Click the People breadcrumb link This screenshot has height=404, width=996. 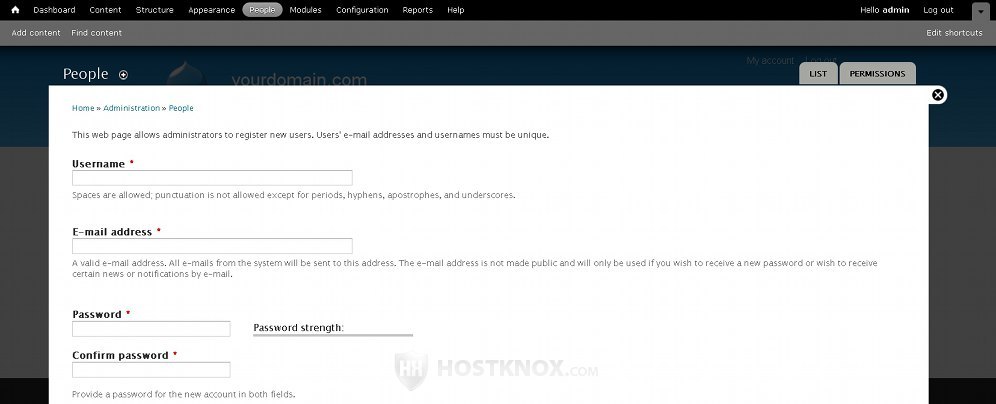[x=181, y=108]
